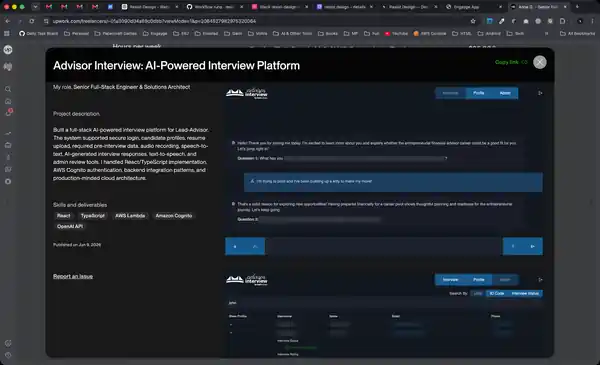Expand the Personal bookmarks folder
Image resolution: width=600 pixels, height=365 pixels.
coord(76,34)
